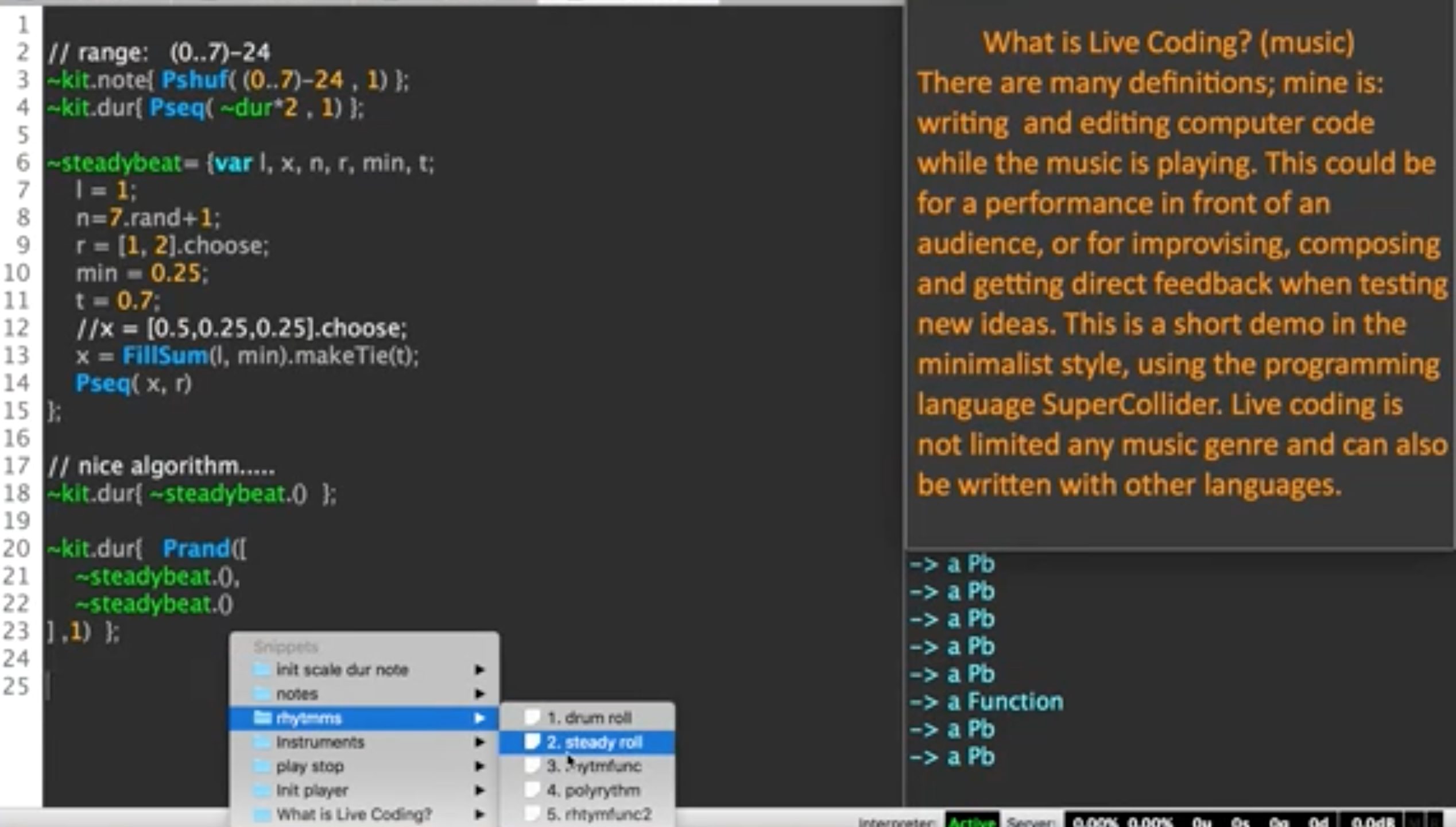Expand the play stop submenu arrow
Image resolution: width=1456 pixels, height=827 pixels.
[479, 766]
